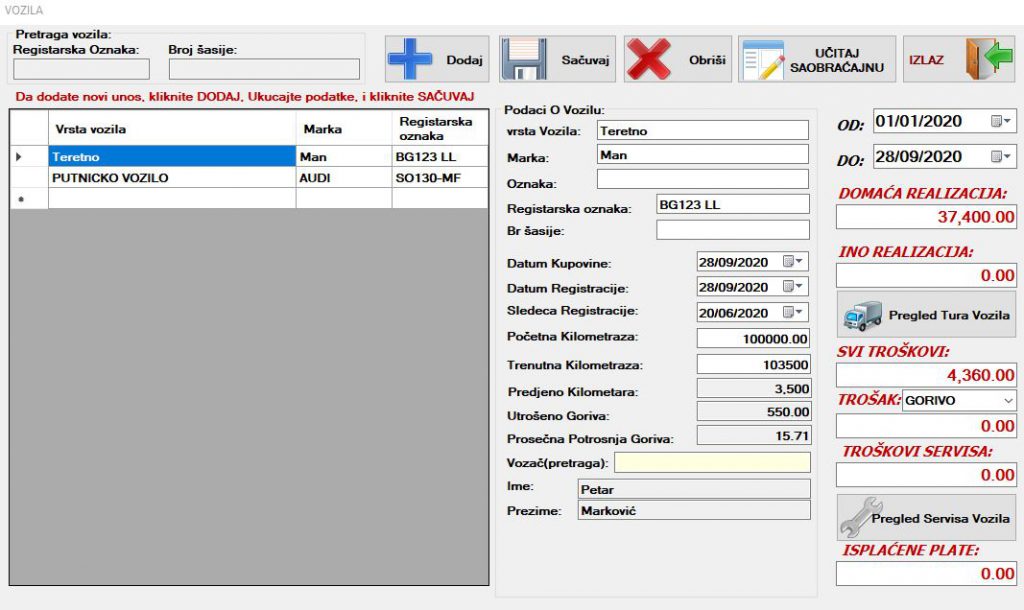Click the Učitaj Saobraćajnu document icon

tap(763, 60)
